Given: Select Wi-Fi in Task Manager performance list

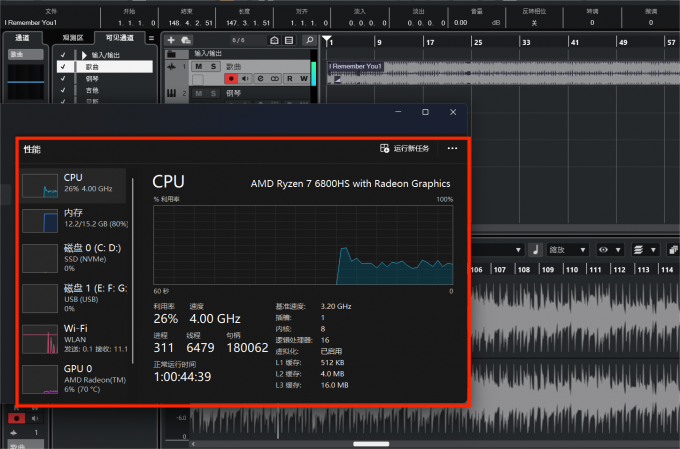Looking at the screenshot, I should coord(75,339).
